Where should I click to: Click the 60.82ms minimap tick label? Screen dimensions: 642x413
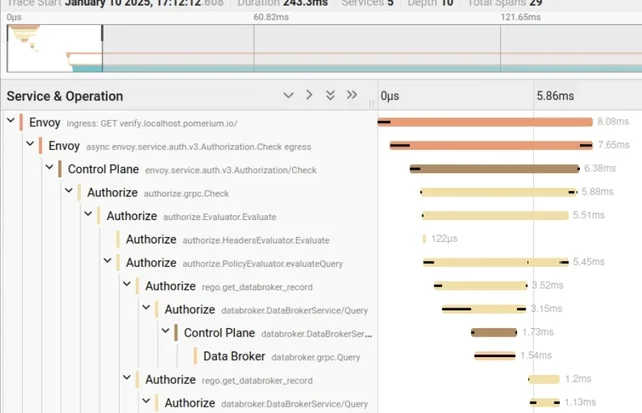pos(271,17)
